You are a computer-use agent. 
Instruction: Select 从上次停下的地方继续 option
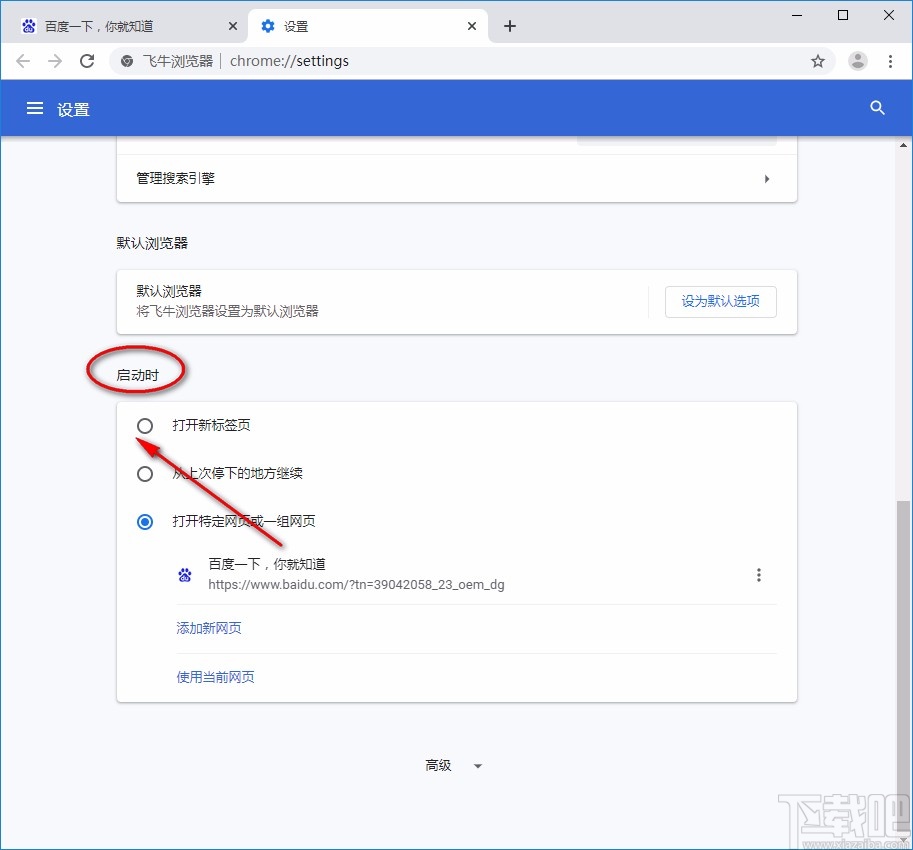[145, 473]
